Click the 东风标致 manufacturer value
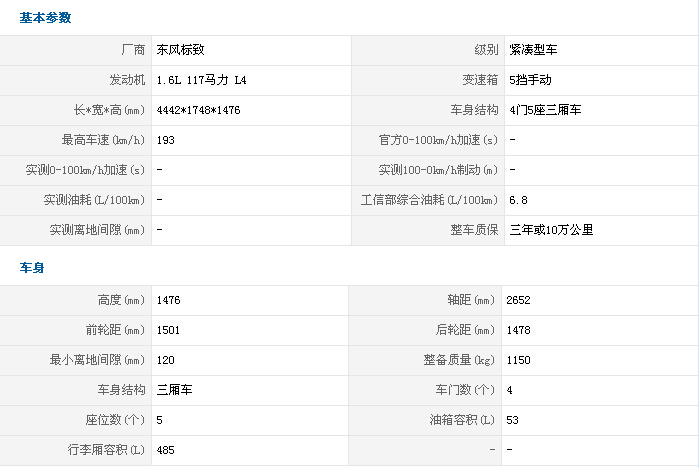The height and width of the screenshot is (468, 700). pyautogui.click(x=181, y=49)
